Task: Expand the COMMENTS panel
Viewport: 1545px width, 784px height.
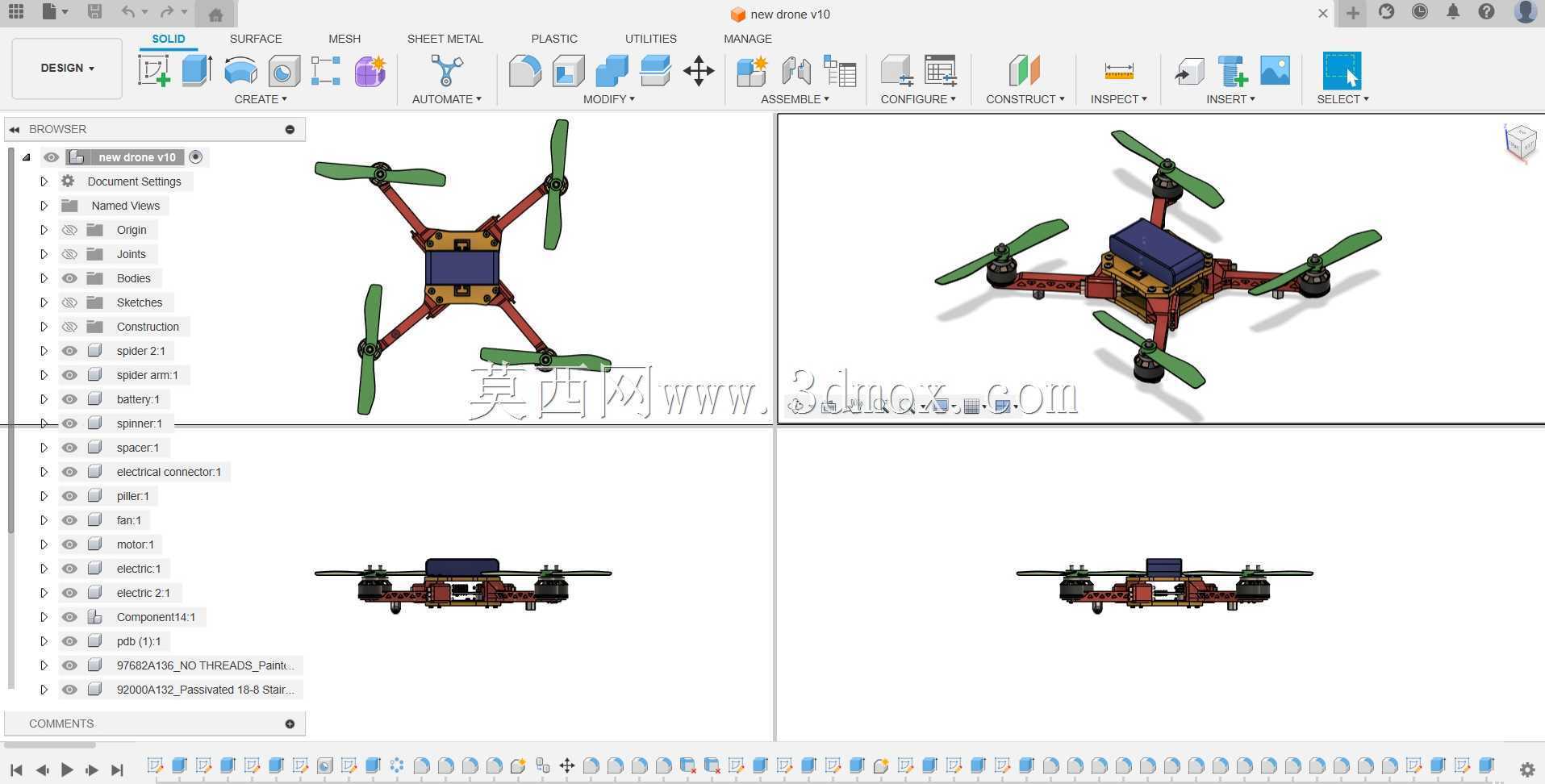Action: pyautogui.click(x=290, y=724)
